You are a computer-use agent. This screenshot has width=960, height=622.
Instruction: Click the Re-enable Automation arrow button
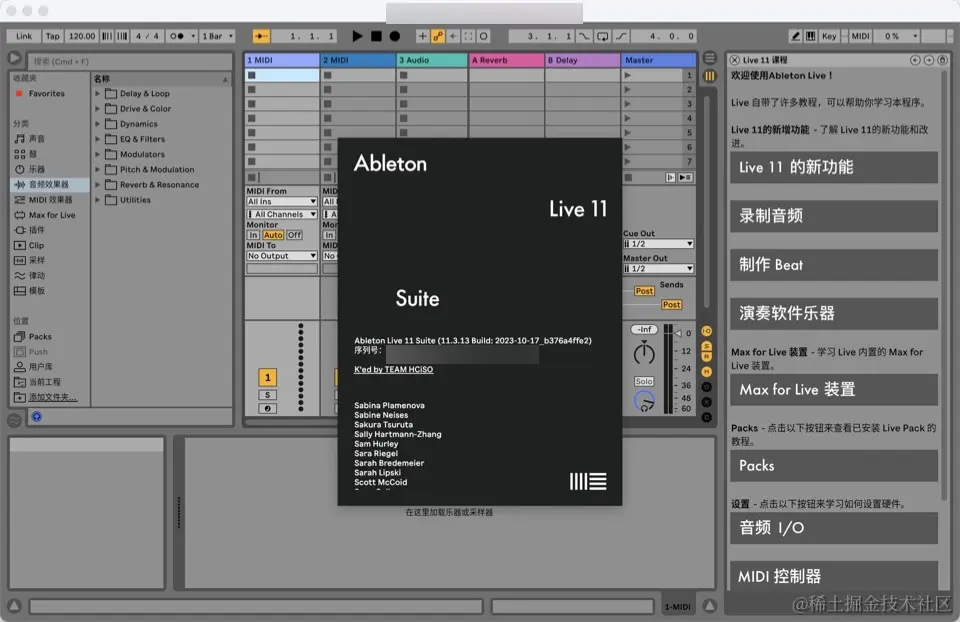[x=453, y=36]
